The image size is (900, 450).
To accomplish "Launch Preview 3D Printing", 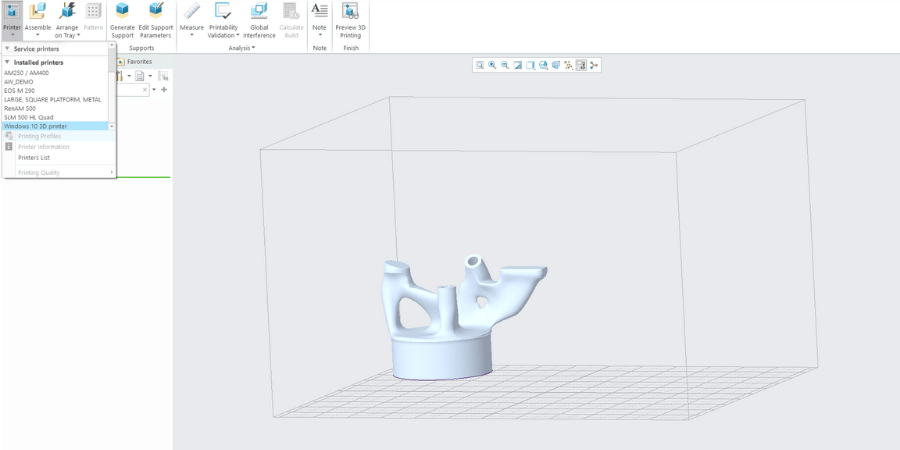I will pyautogui.click(x=350, y=12).
